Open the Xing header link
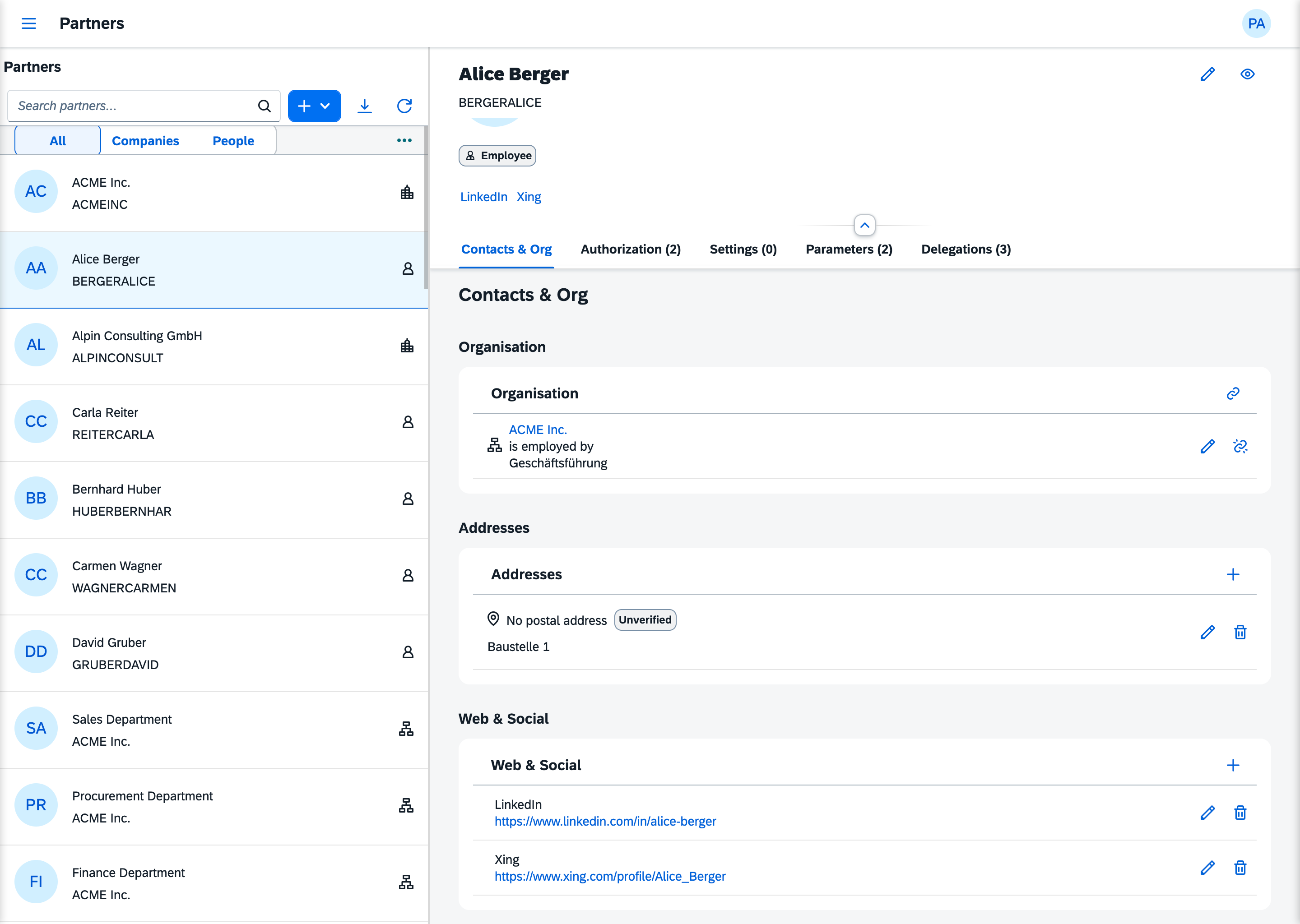1300x924 pixels. tap(528, 197)
